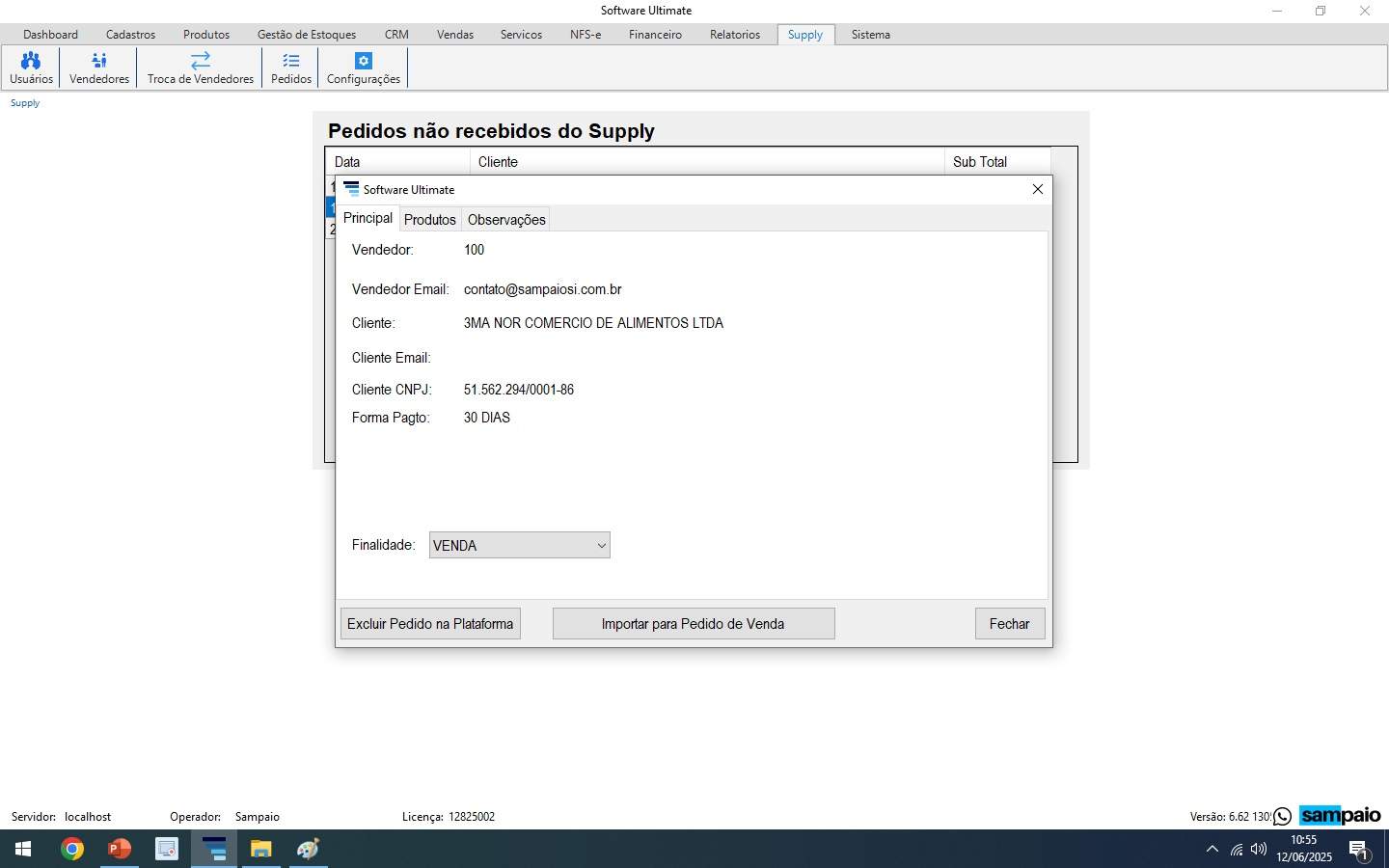This screenshot has width=1389, height=868.
Task: Open the Pedidos toolbar icon
Action: tap(291, 68)
